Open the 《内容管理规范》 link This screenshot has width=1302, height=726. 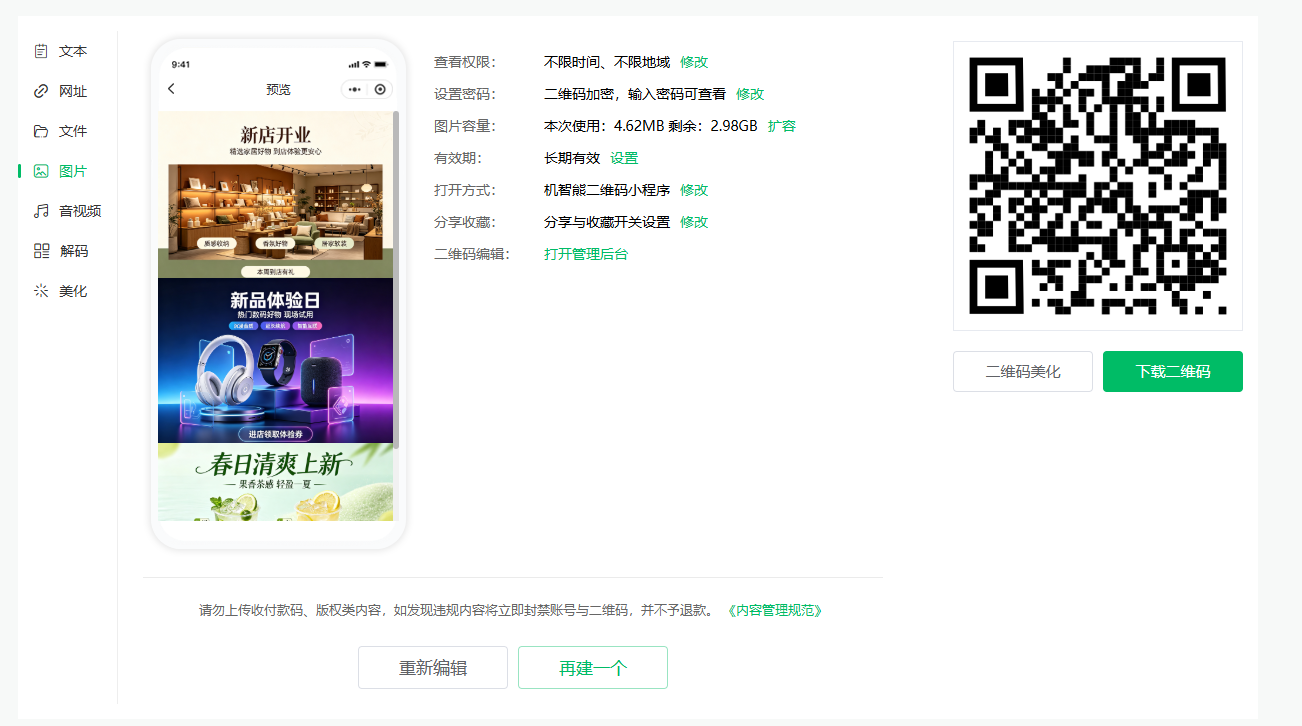point(775,610)
